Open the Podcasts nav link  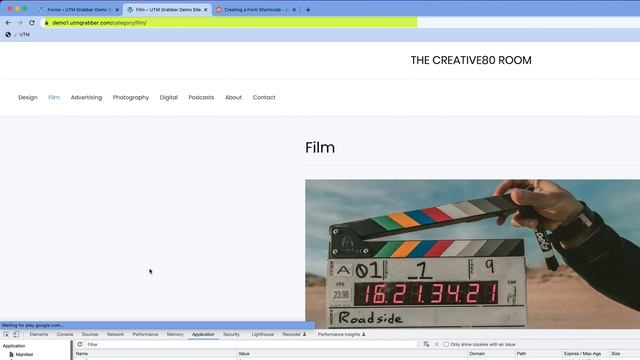click(x=201, y=98)
